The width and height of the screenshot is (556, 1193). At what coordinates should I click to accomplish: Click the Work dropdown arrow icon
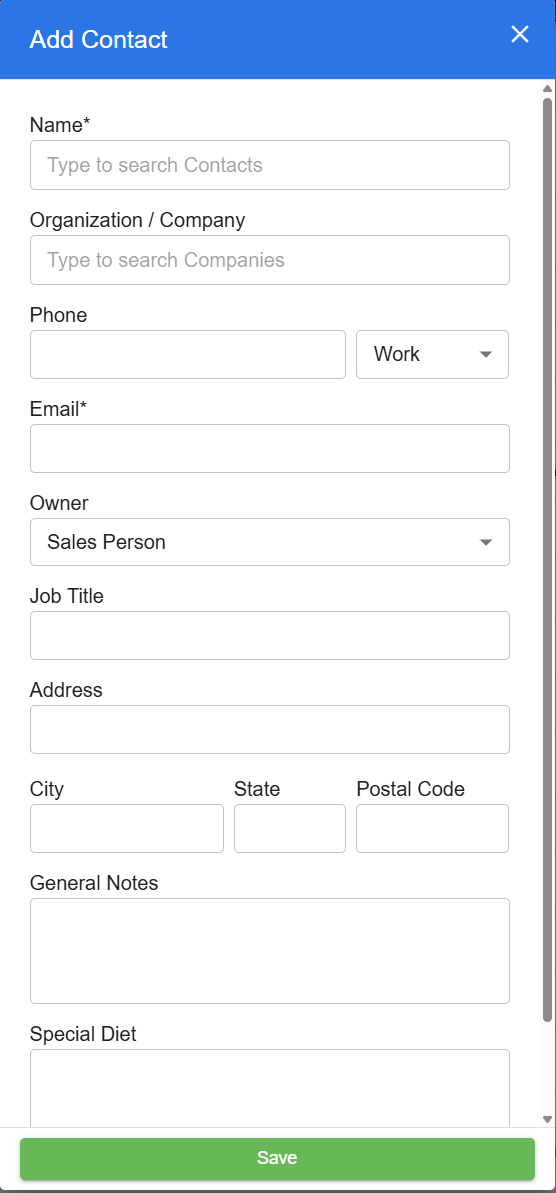point(486,355)
